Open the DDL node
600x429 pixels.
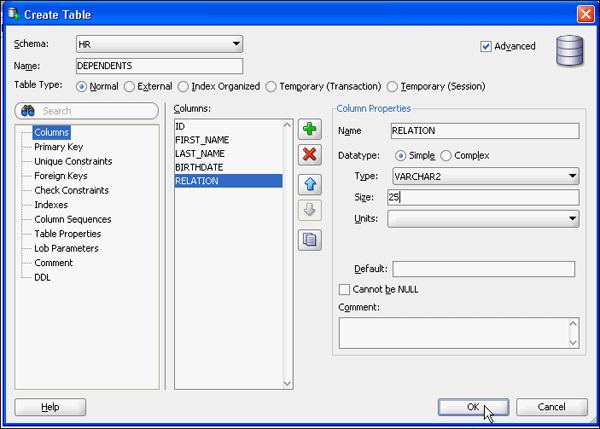click(42, 278)
